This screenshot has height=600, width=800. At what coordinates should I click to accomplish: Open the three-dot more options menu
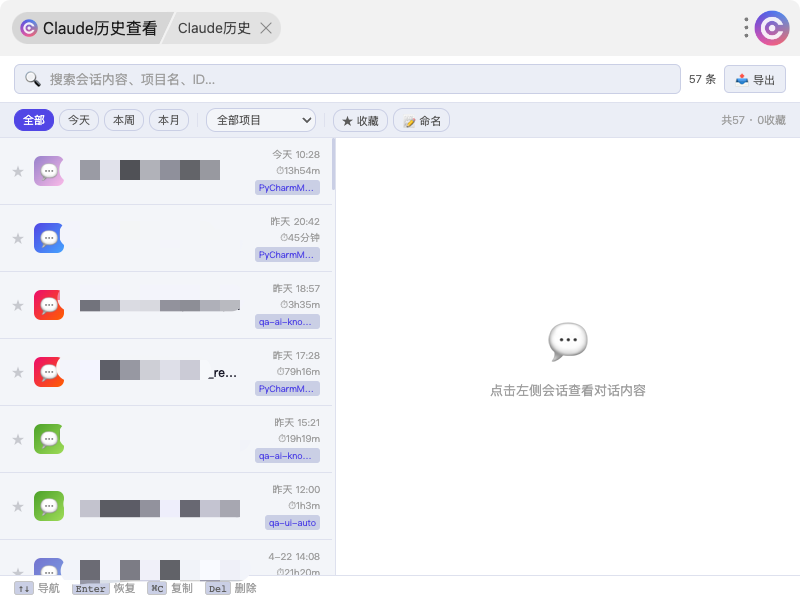[746, 28]
